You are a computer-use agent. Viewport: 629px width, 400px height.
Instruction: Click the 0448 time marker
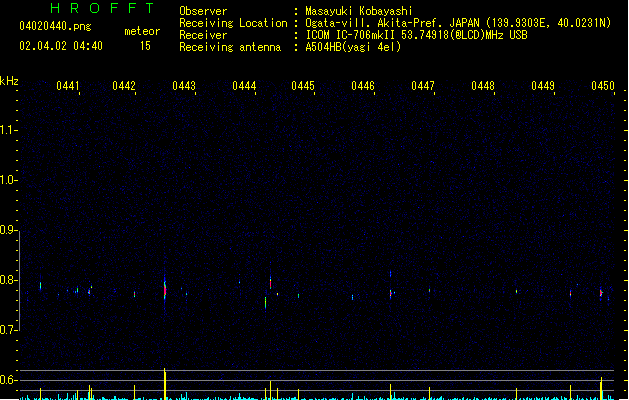(483, 86)
